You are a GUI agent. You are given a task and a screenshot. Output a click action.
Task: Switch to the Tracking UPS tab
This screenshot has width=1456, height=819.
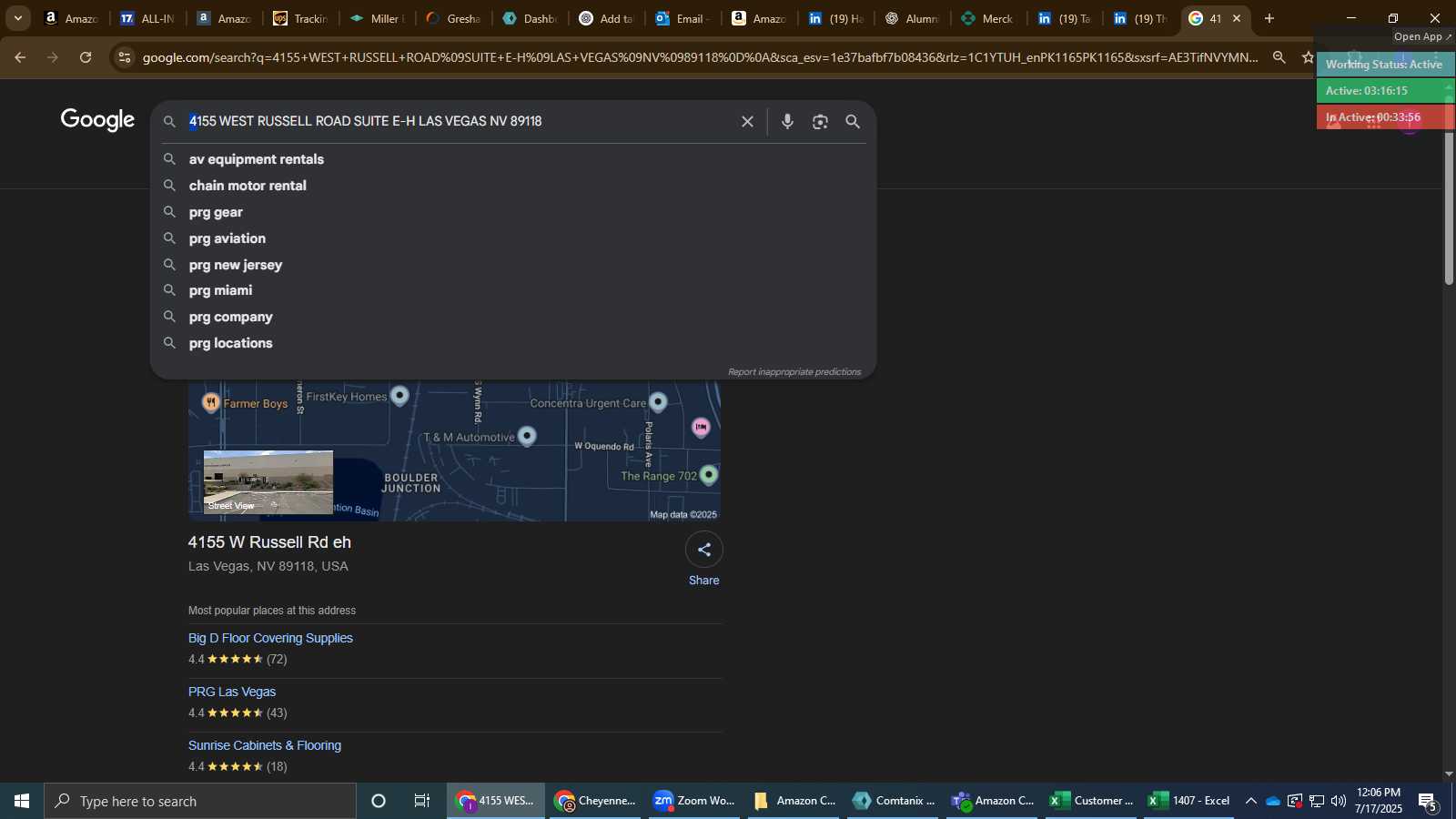[x=300, y=18]
